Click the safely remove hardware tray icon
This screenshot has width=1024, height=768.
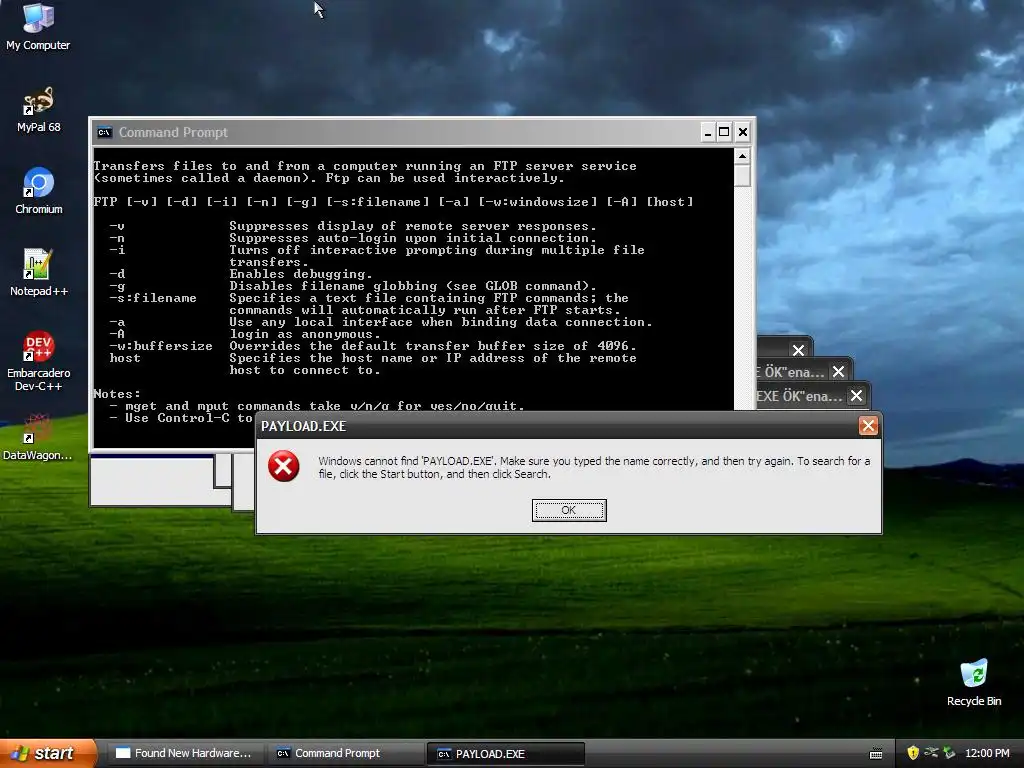pyautogui.click(x=949, y=753)
